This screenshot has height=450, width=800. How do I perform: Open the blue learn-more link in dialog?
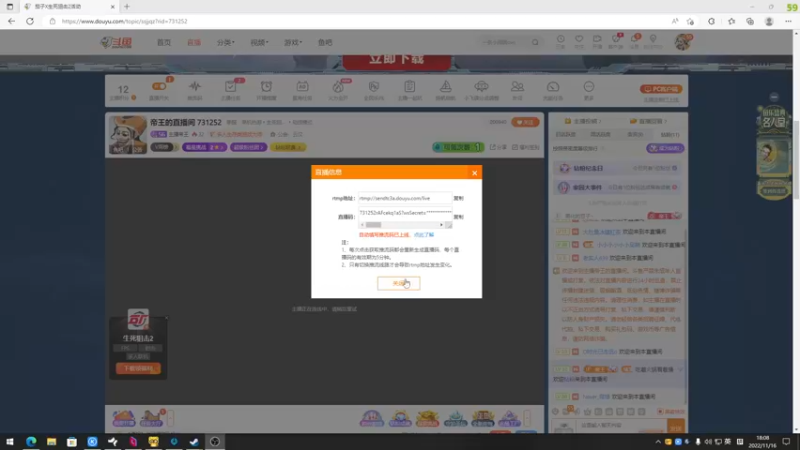(x=423, y=235)
